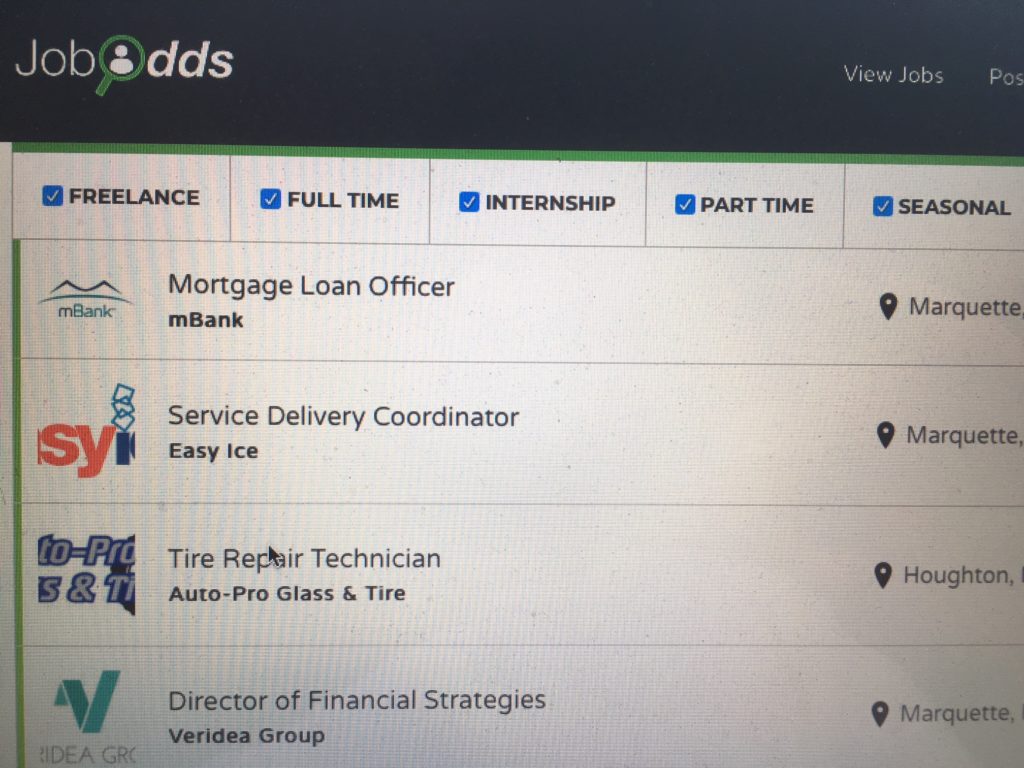Viewport: 1024px width, 768px height.
Task: Click location pin for Service Delivery Coordinator
Action: click(885, 435)
